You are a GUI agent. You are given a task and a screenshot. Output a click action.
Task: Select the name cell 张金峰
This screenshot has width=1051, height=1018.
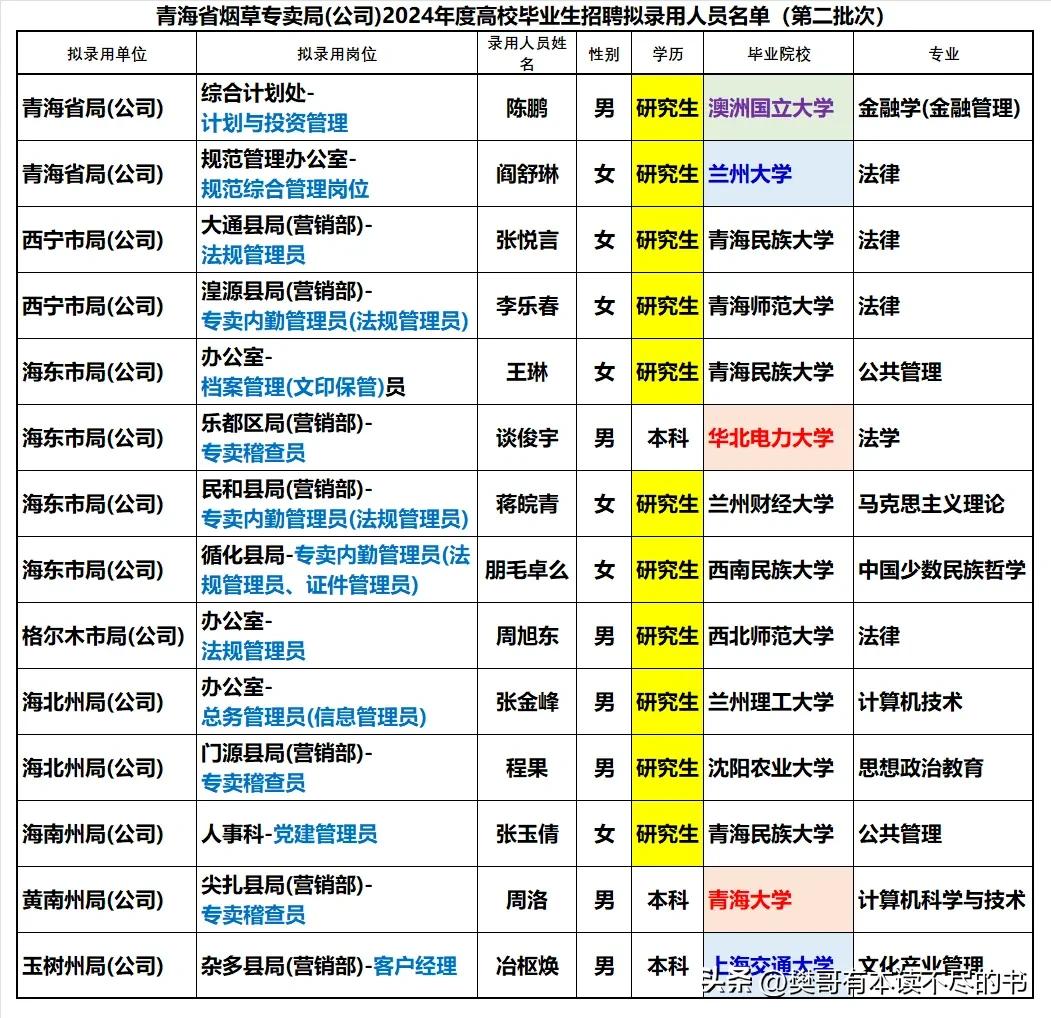click(x=527, y=702)
